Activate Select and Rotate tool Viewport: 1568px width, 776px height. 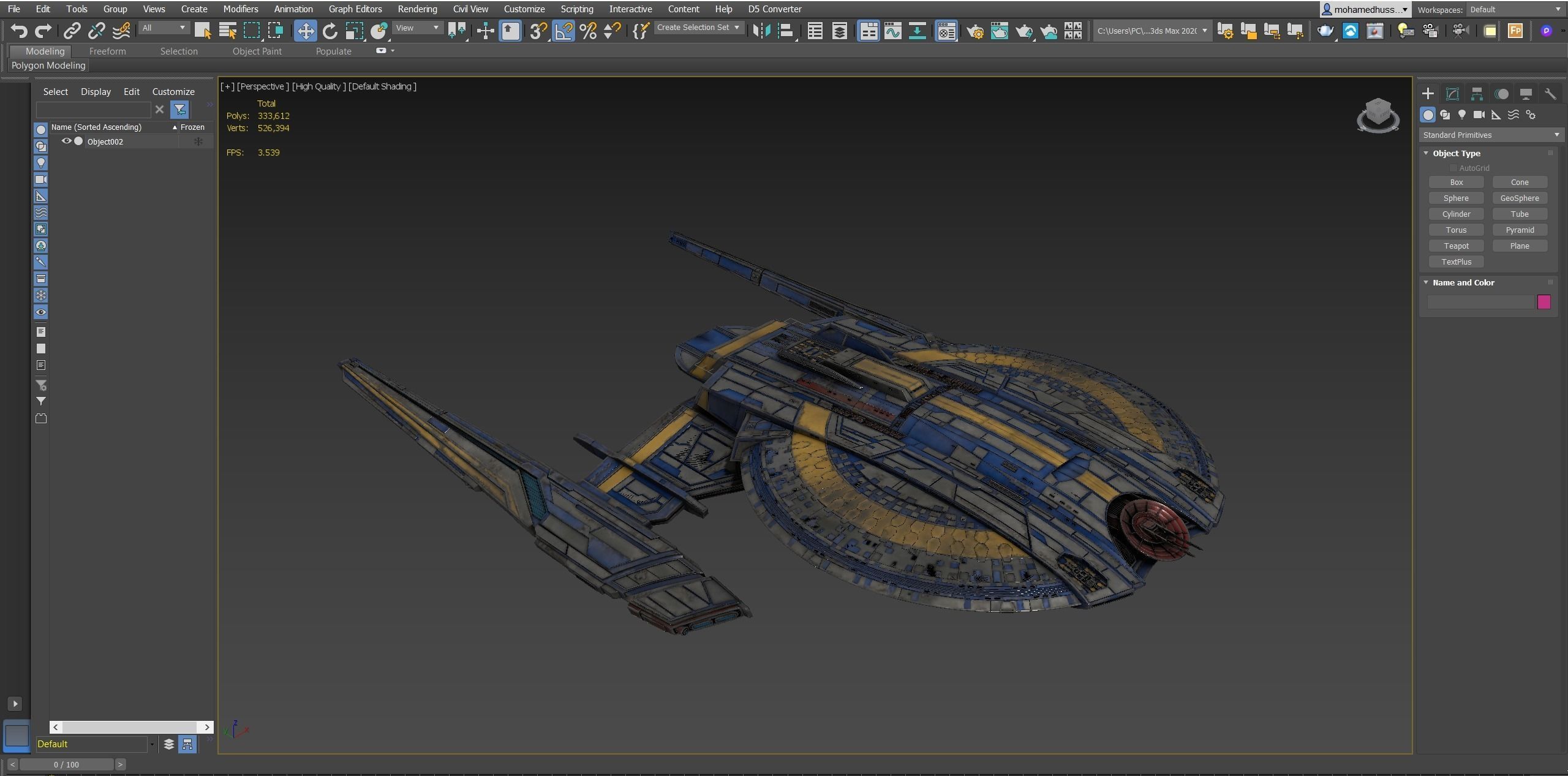point(330,31)
